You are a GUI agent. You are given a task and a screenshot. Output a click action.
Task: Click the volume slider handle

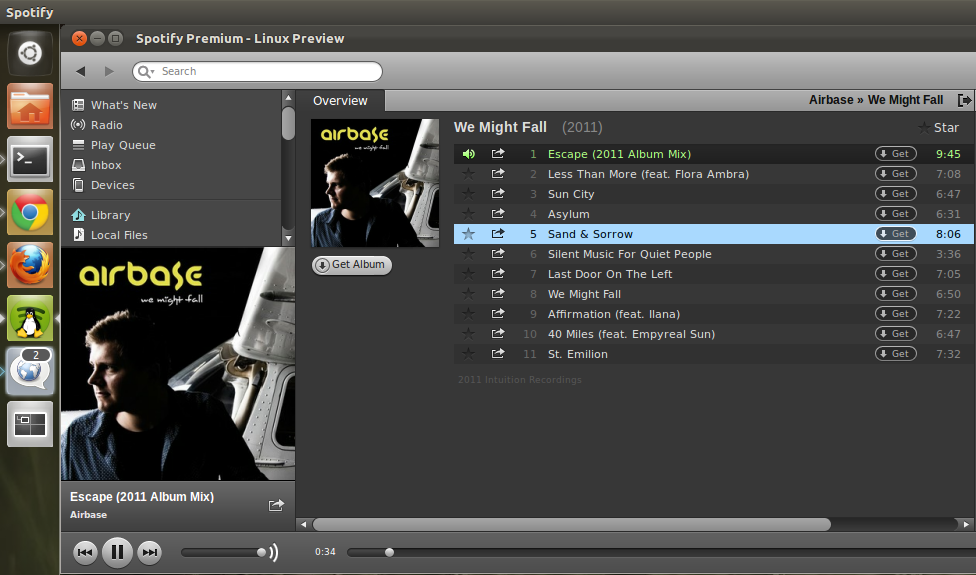(261, 552)
